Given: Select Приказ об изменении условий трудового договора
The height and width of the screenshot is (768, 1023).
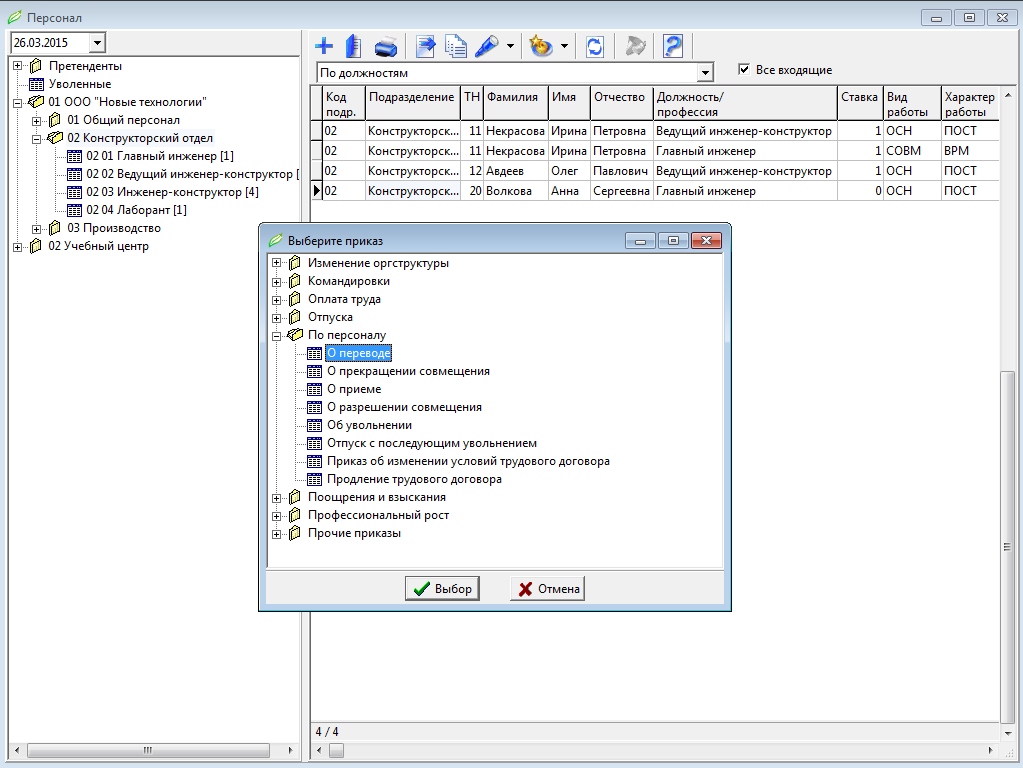Looking at the screenshot, I should pyautogui.click(x=468, y=461).
